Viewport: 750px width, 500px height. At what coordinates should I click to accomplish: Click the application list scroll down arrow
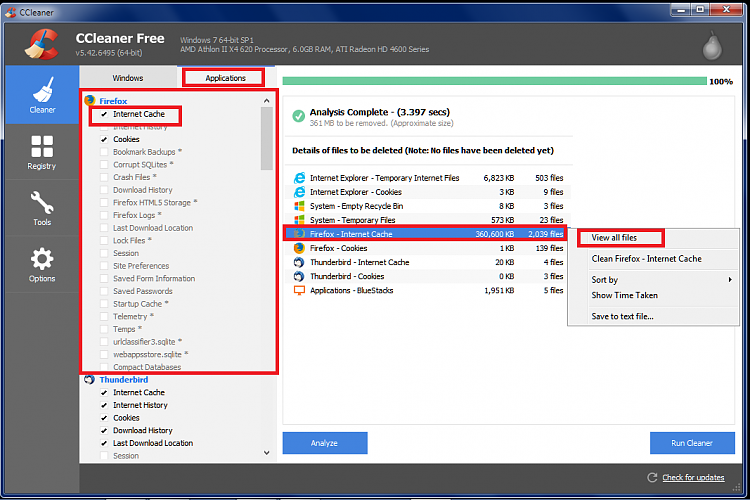click(x=266, y=453)
